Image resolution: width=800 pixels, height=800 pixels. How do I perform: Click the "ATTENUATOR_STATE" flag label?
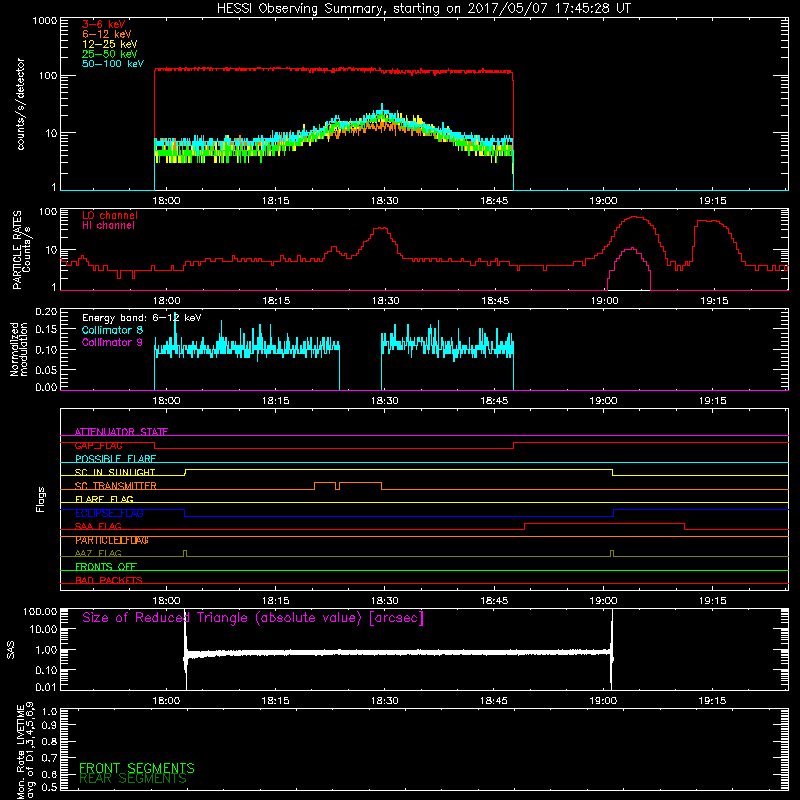(x=121, y=432)
